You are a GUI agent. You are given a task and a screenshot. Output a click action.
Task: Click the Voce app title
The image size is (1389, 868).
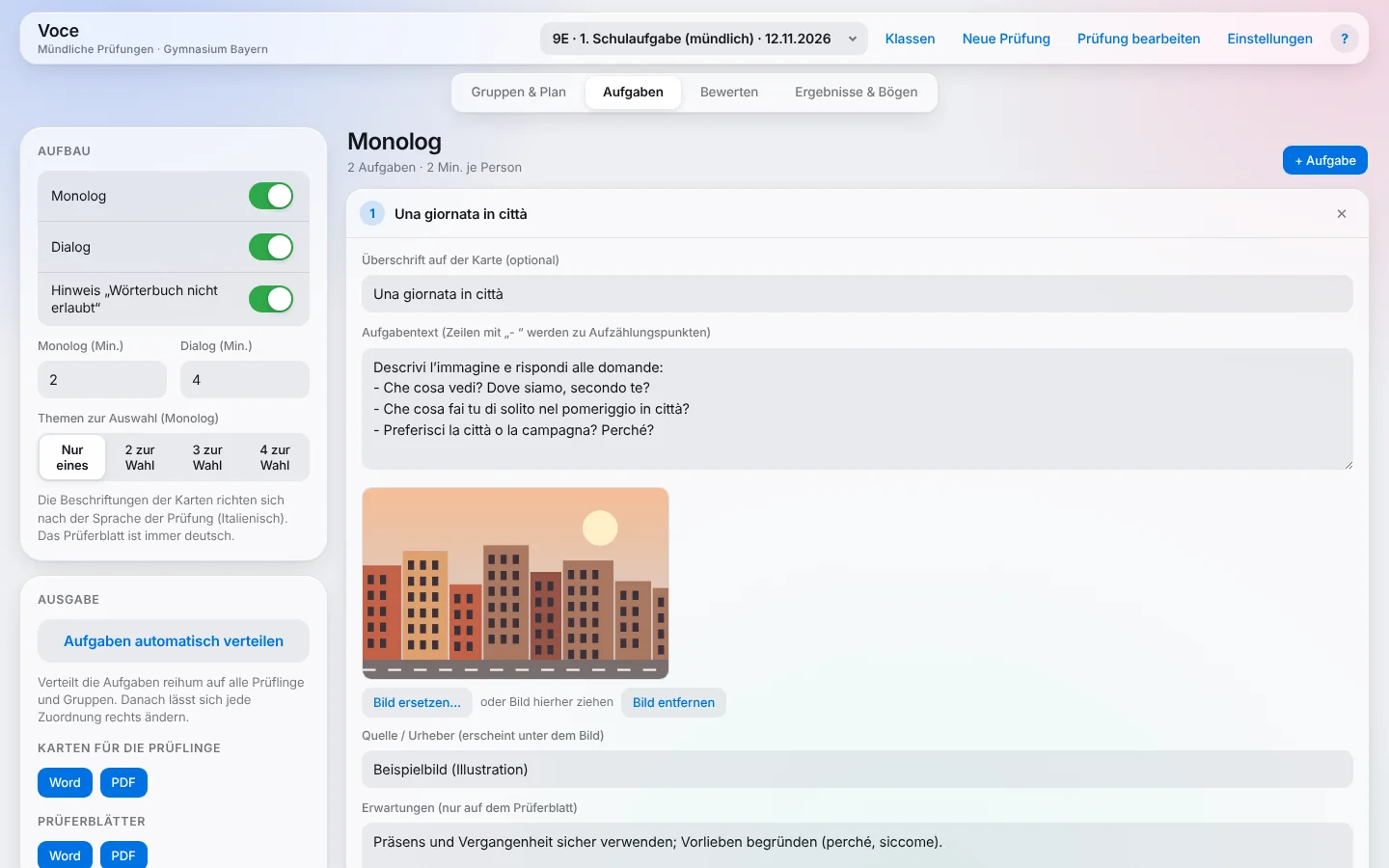click(x=58, y=31)
